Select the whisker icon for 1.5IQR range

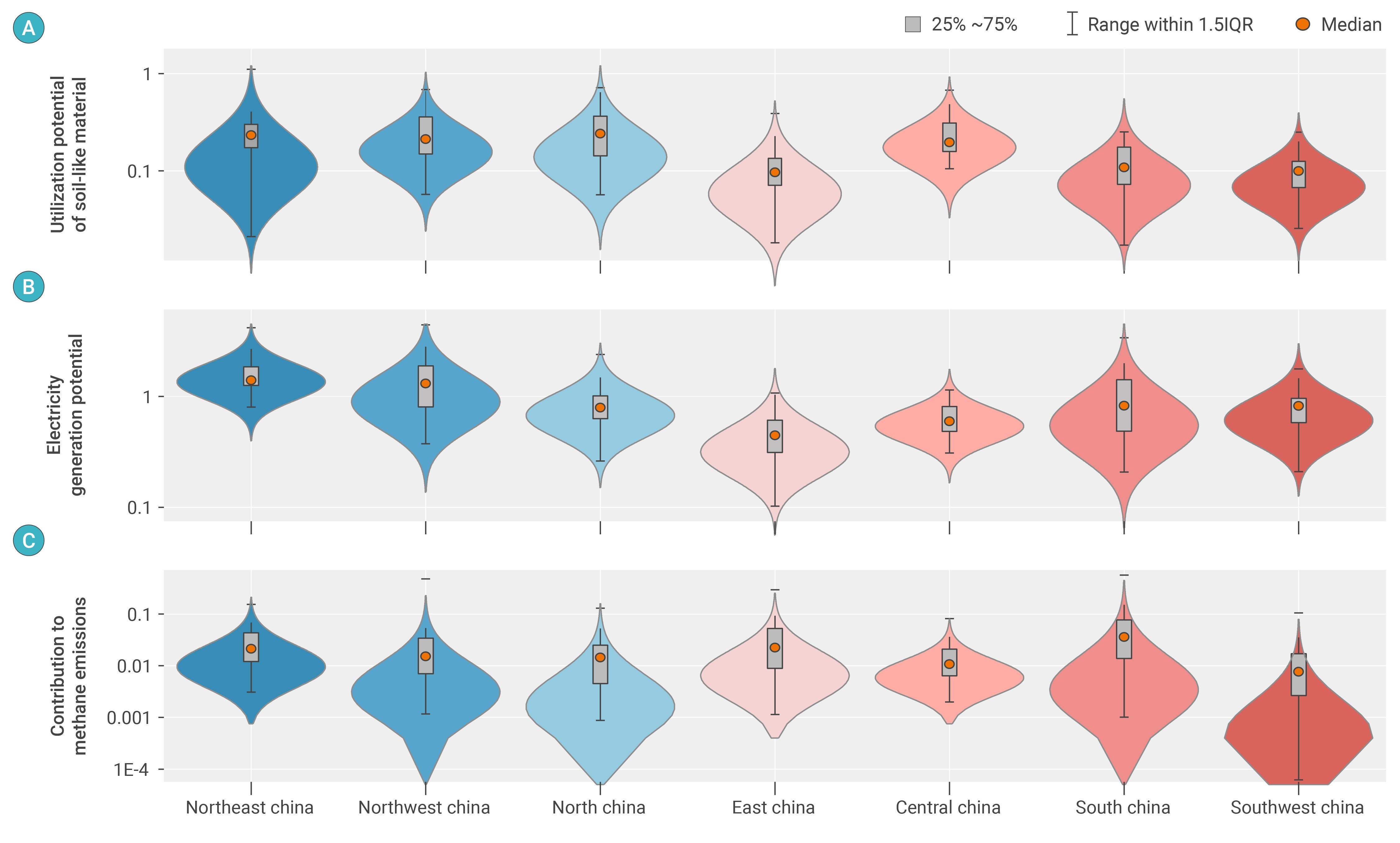pos(1072,25)
